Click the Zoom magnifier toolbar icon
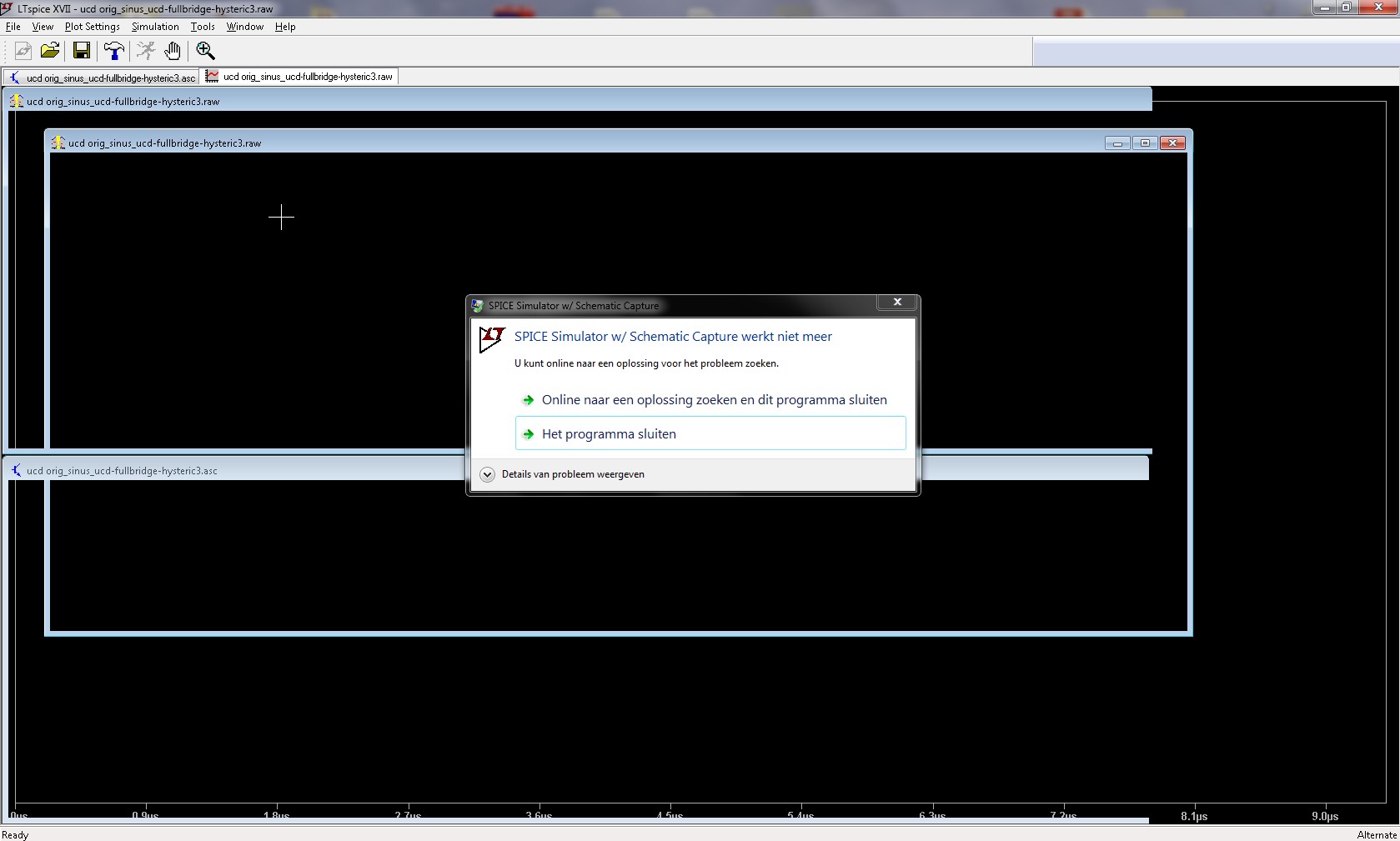The image size is (1400, 841). click(x=205, y=51)
